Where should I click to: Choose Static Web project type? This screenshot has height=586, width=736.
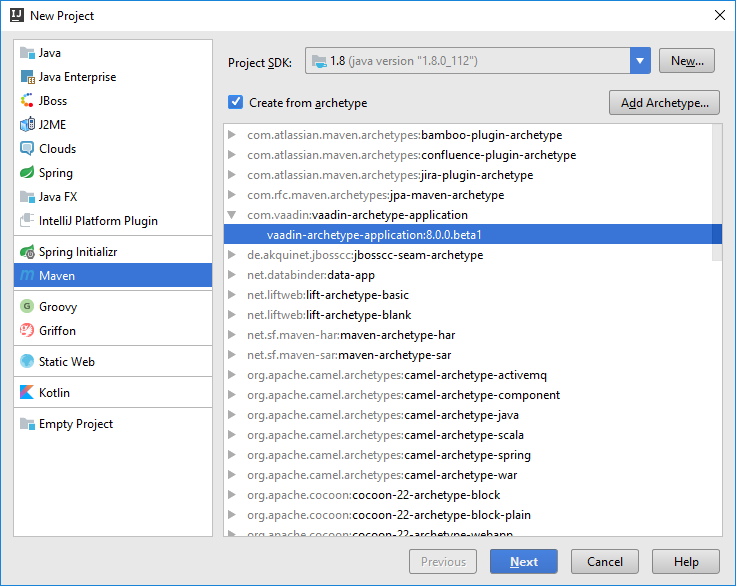[113, 362]
